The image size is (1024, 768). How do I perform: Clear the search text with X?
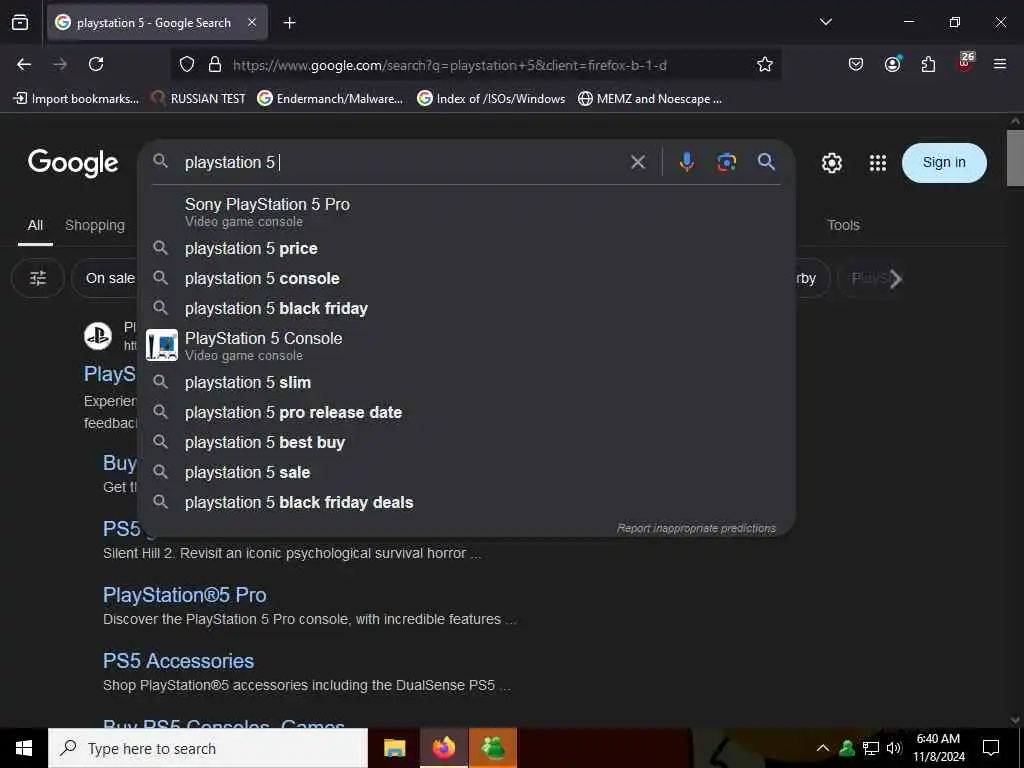638,162
